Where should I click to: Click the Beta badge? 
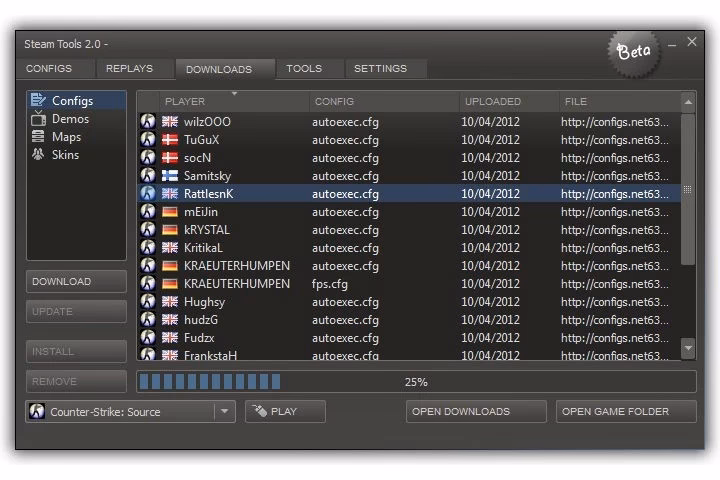634,53
